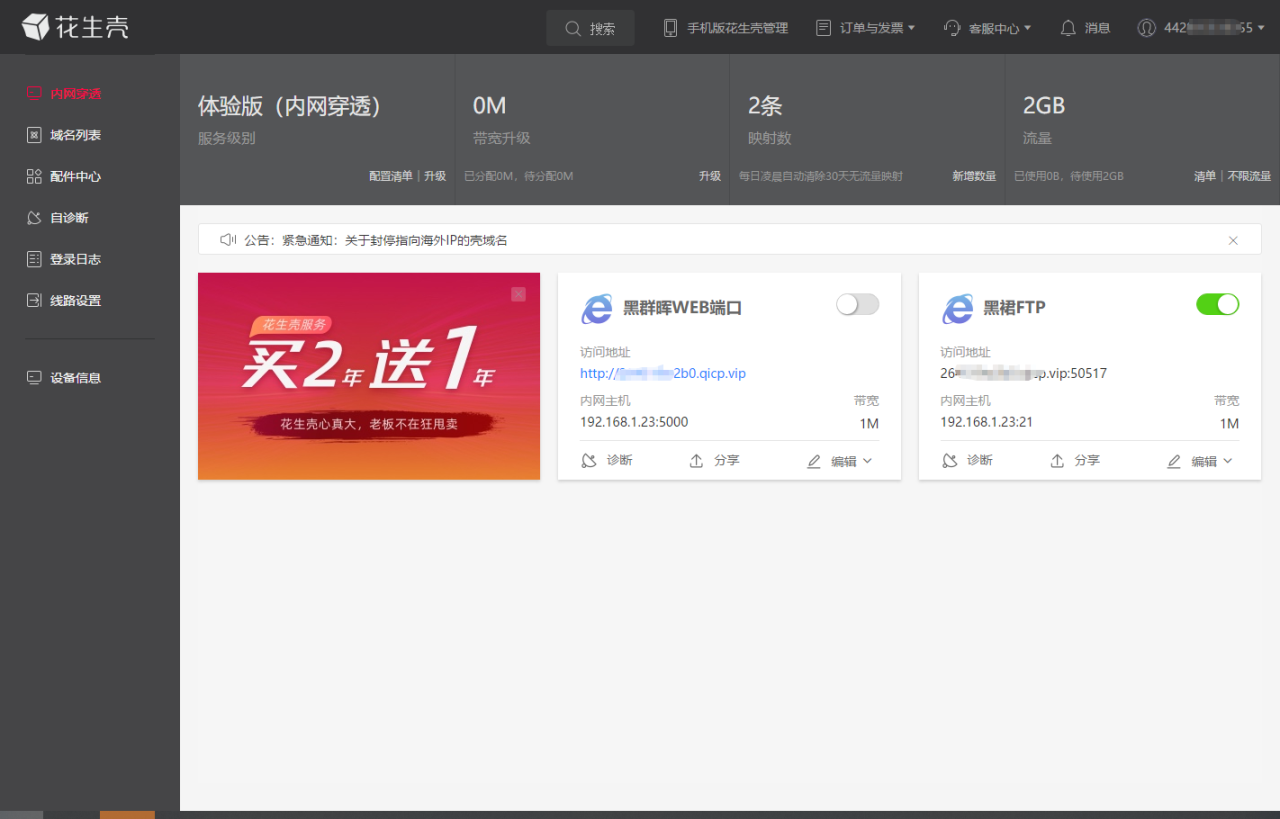1280x819 pixels.
Task: Enable the 黑群晖WEB端口 mapping switch
Action: 857,304
